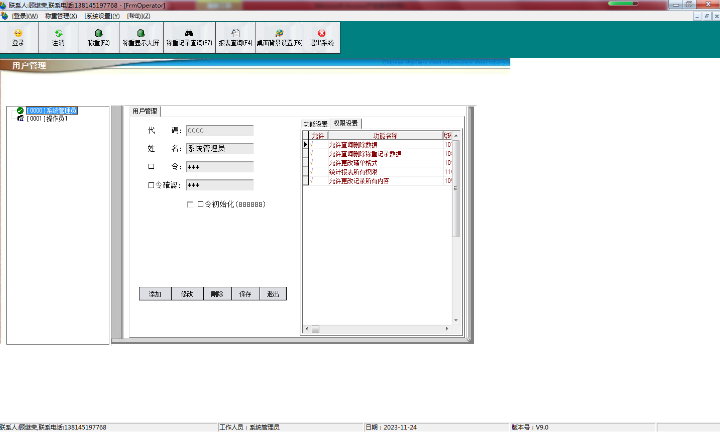
Task: Open the 帮助(Z) menu
Action: click(x=139, y=16)
